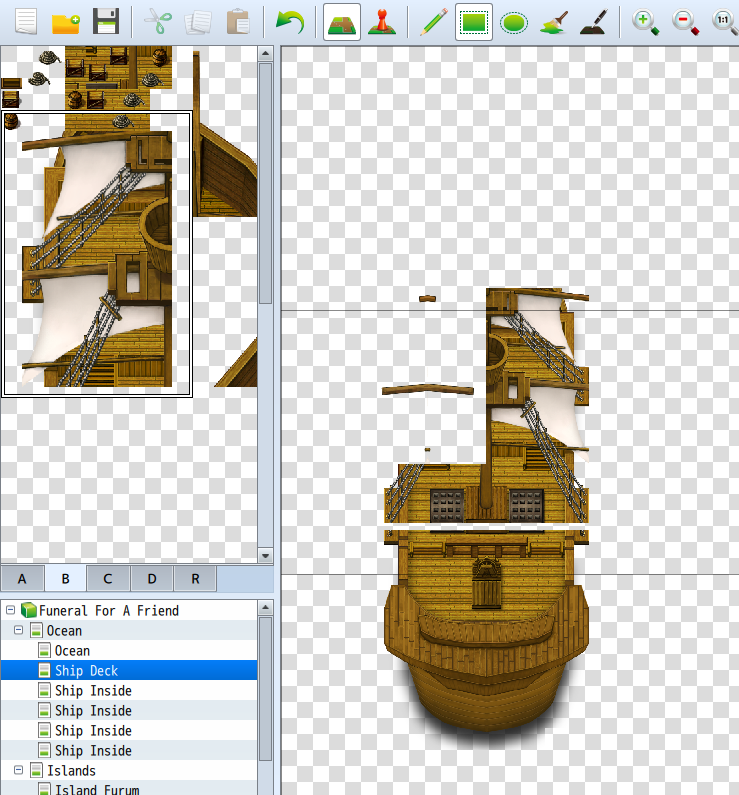Viewport: 739px width, 795px height.
Task: Switch to tileset tab A
Action: coord(22,579)
